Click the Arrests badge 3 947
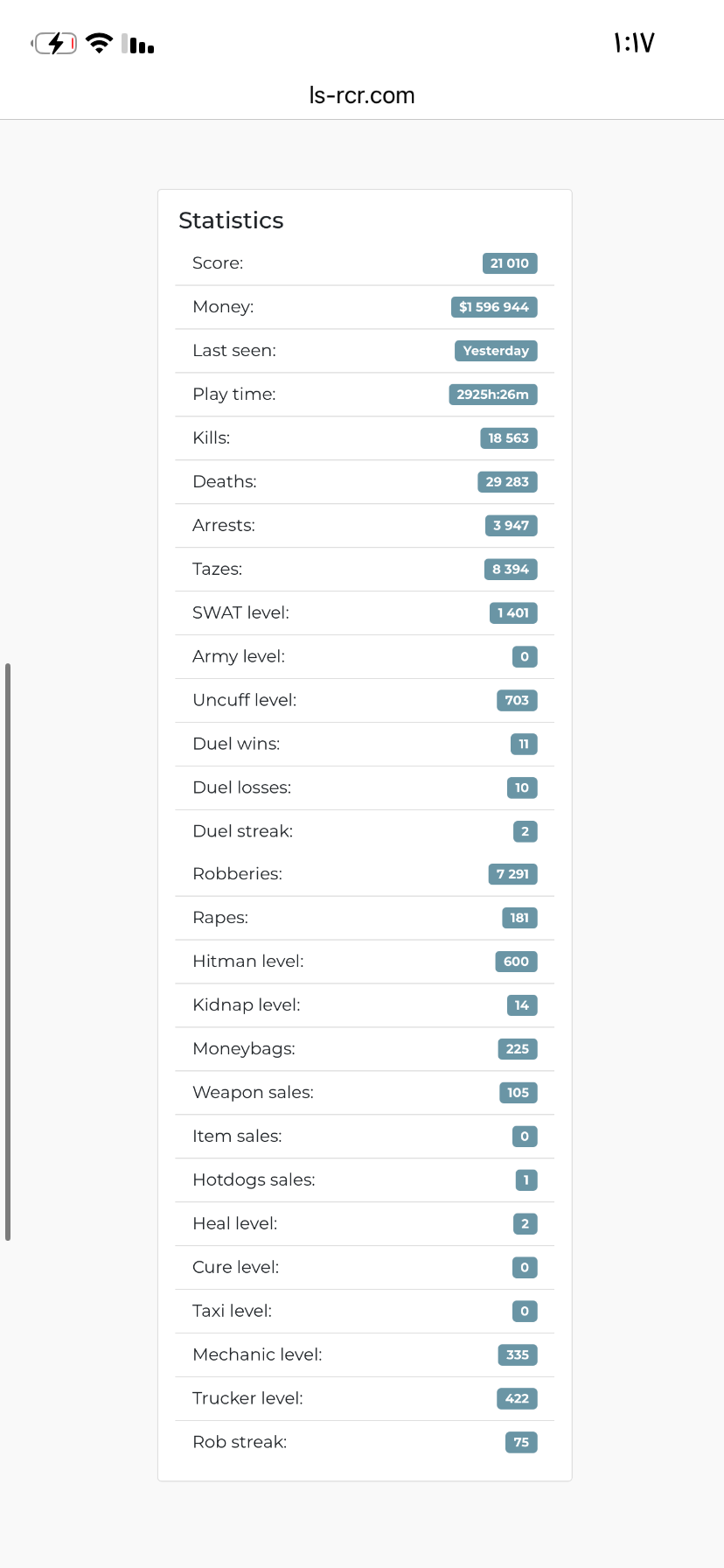The image size is (724, 1568). (x=512, y=526)
